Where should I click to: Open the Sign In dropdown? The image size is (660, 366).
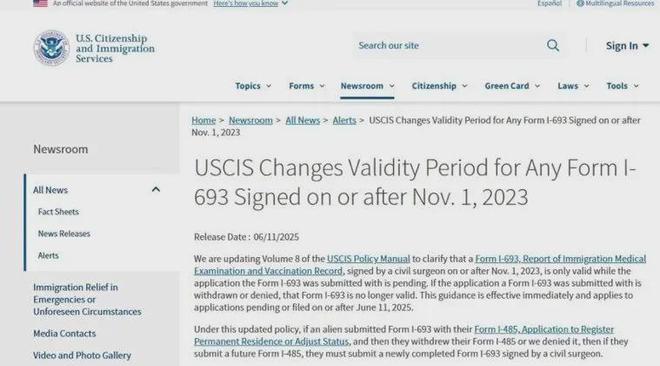point(627,45)
